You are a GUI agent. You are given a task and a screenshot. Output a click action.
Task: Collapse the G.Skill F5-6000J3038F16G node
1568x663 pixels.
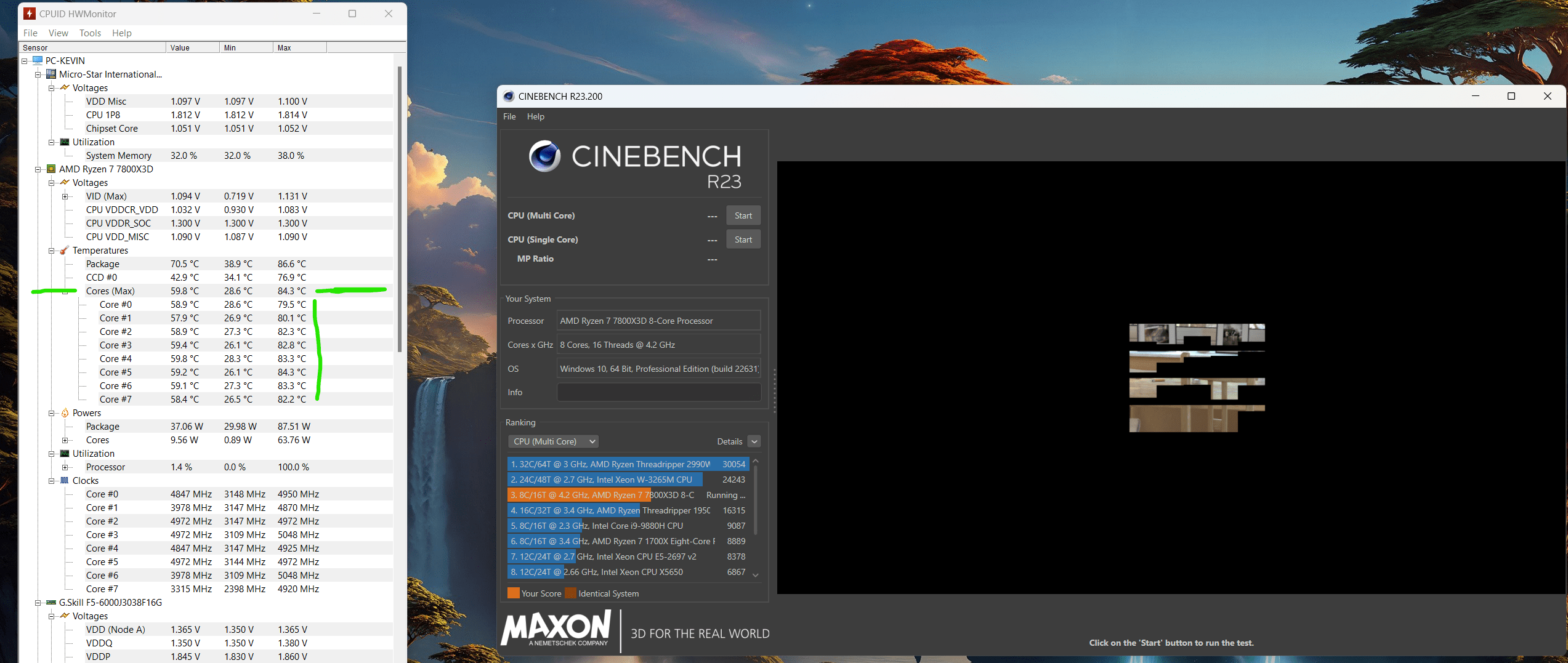(38, 603)
